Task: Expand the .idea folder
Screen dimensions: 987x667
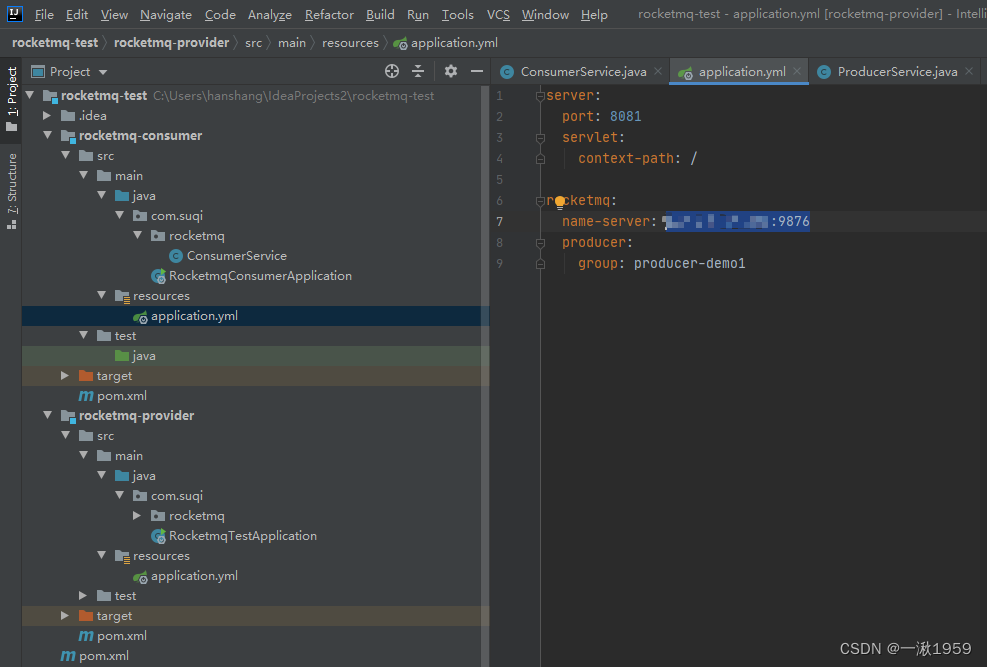Action: click(x=47, y=115)
